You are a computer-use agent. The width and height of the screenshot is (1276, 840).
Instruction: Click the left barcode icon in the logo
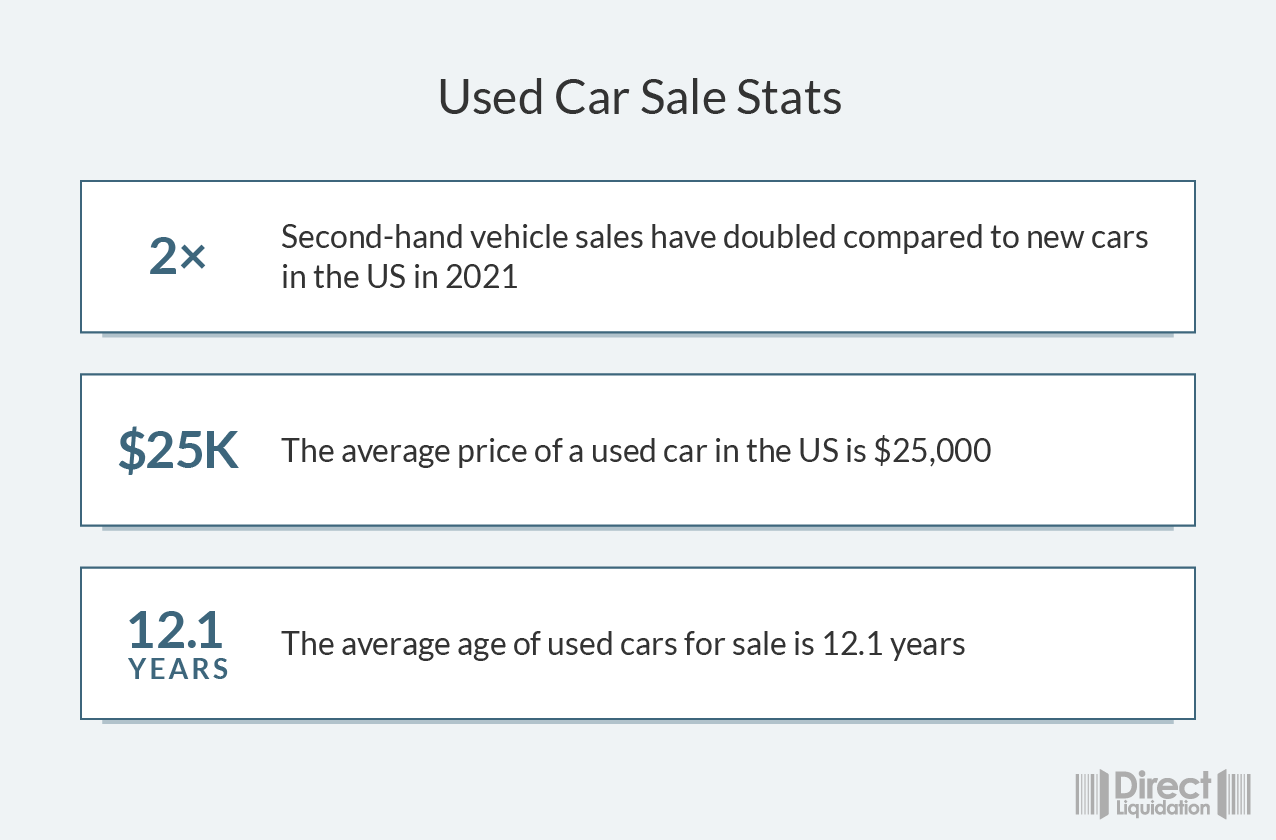[1086, 793]
